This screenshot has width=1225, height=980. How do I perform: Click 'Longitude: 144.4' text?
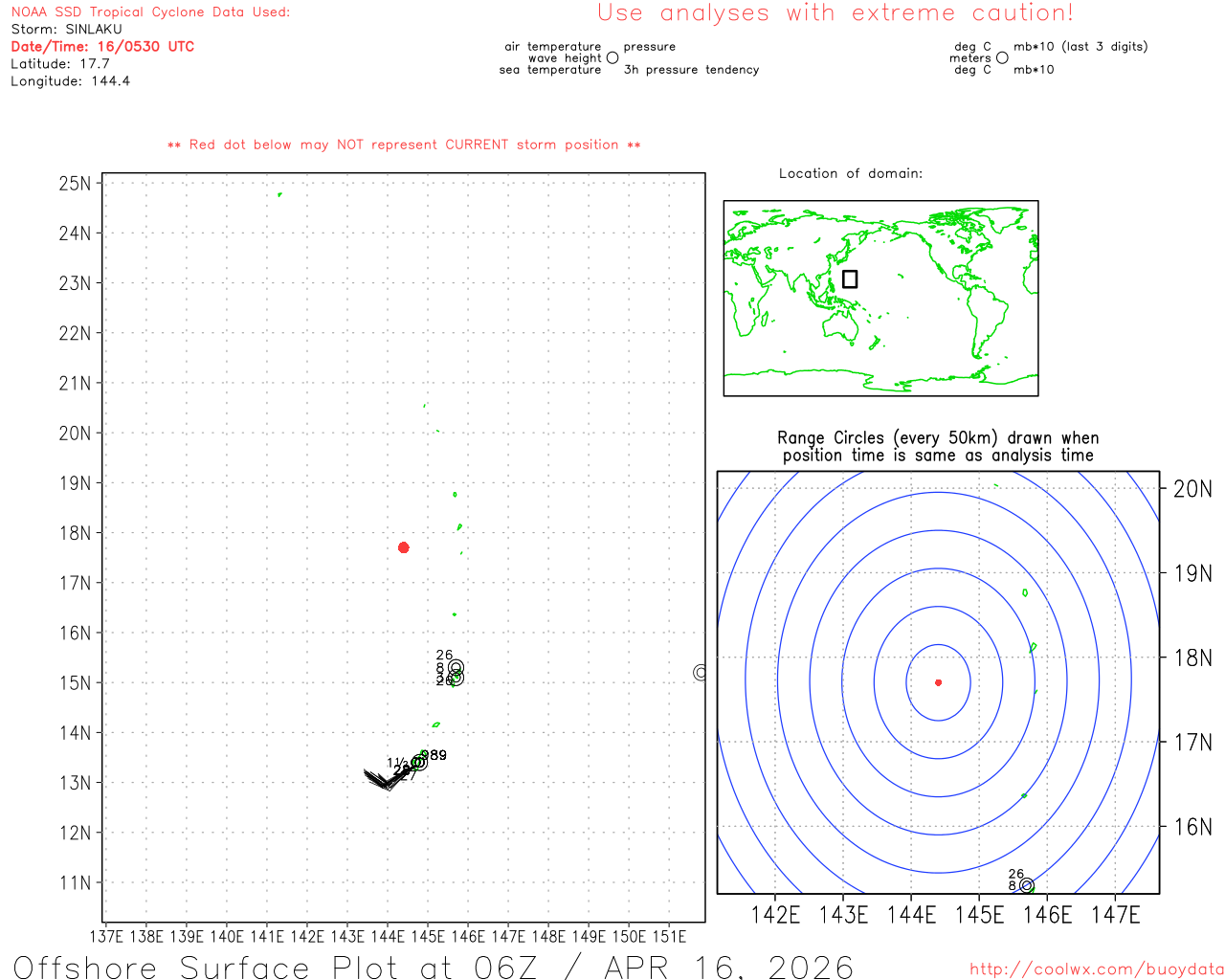(71, 81)
